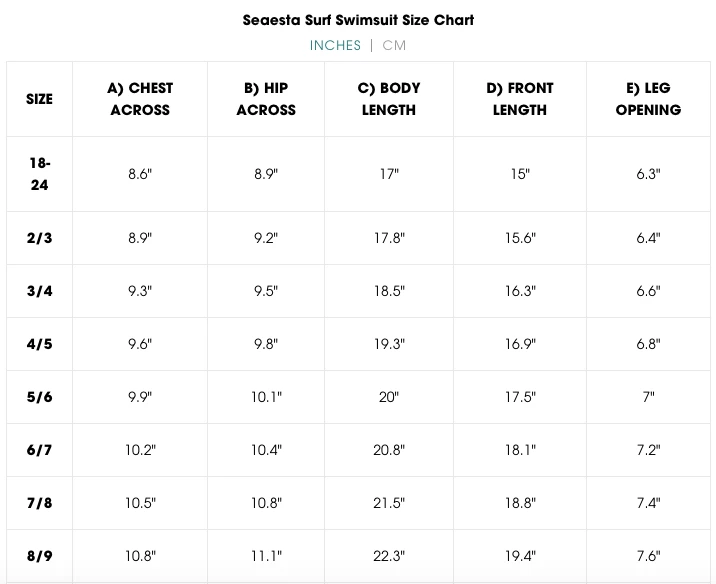Select the 3/4 size row label
Viewport: 716px width, 584px height.
[x=40, y=291]
